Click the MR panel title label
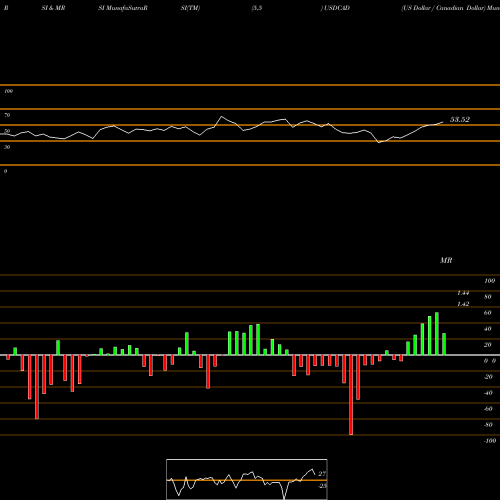The width and height of the screenshot is (500, 500). pos(446,260)
